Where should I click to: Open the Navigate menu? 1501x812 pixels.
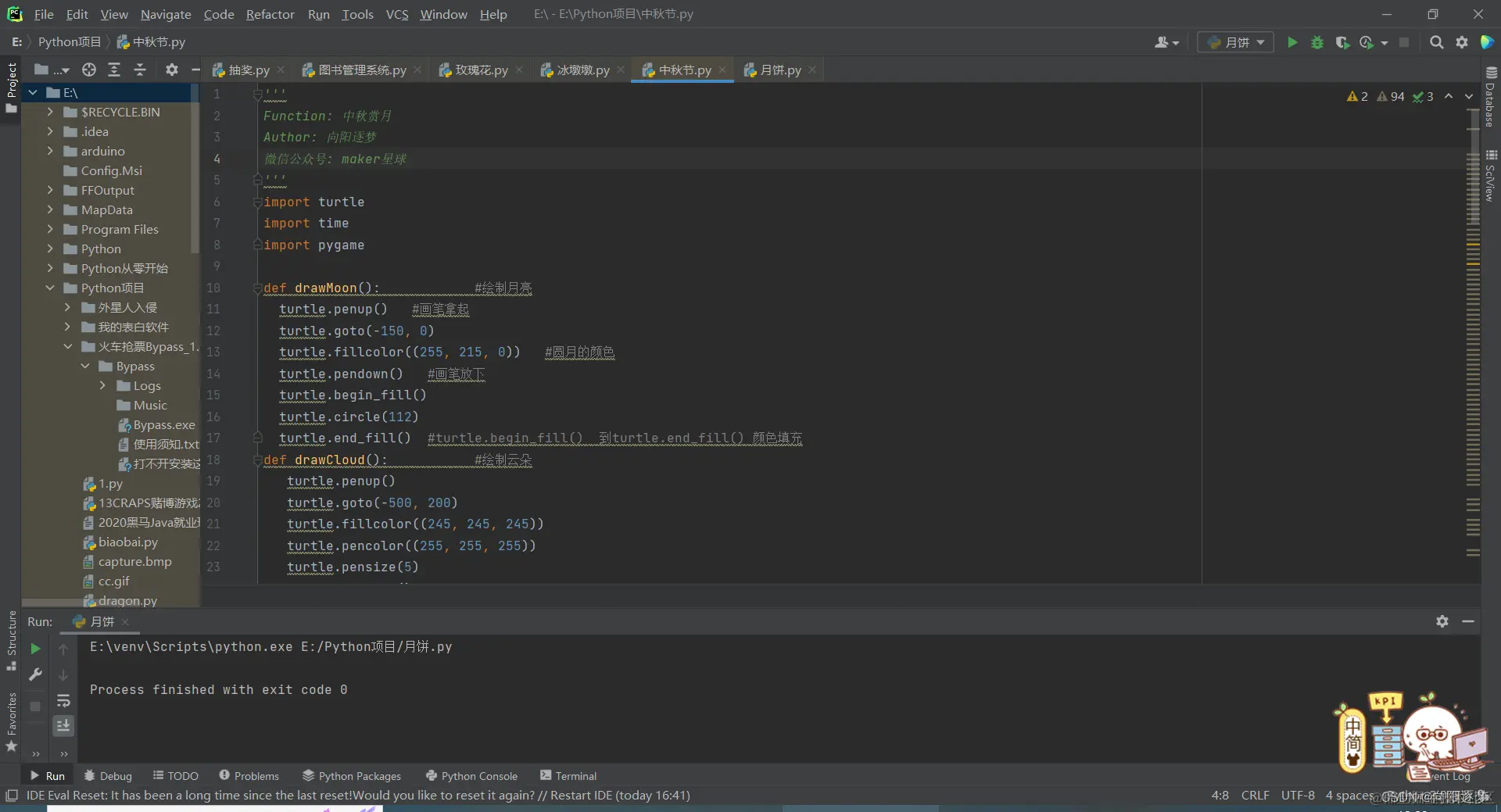coord(166,14)
